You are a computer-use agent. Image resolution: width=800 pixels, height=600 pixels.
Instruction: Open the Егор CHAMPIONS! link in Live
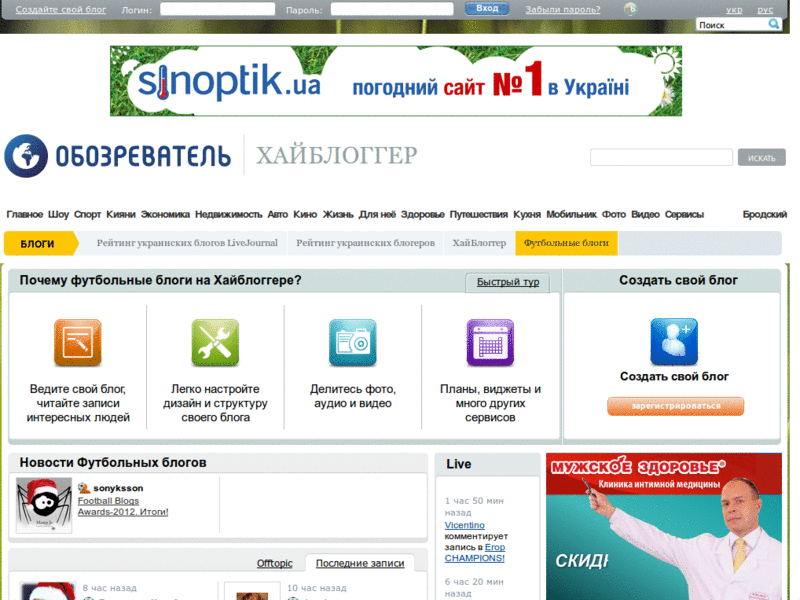coord(475,553)
